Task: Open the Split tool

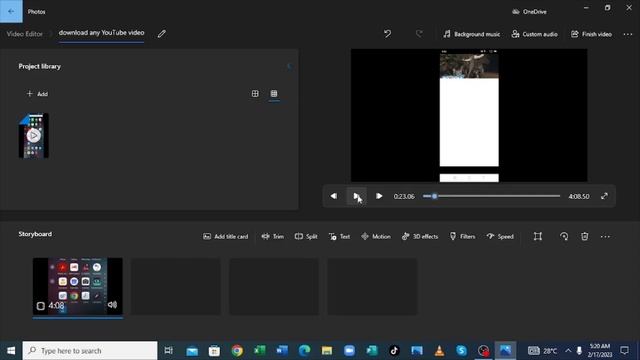Action: click(x=306, y=237)
